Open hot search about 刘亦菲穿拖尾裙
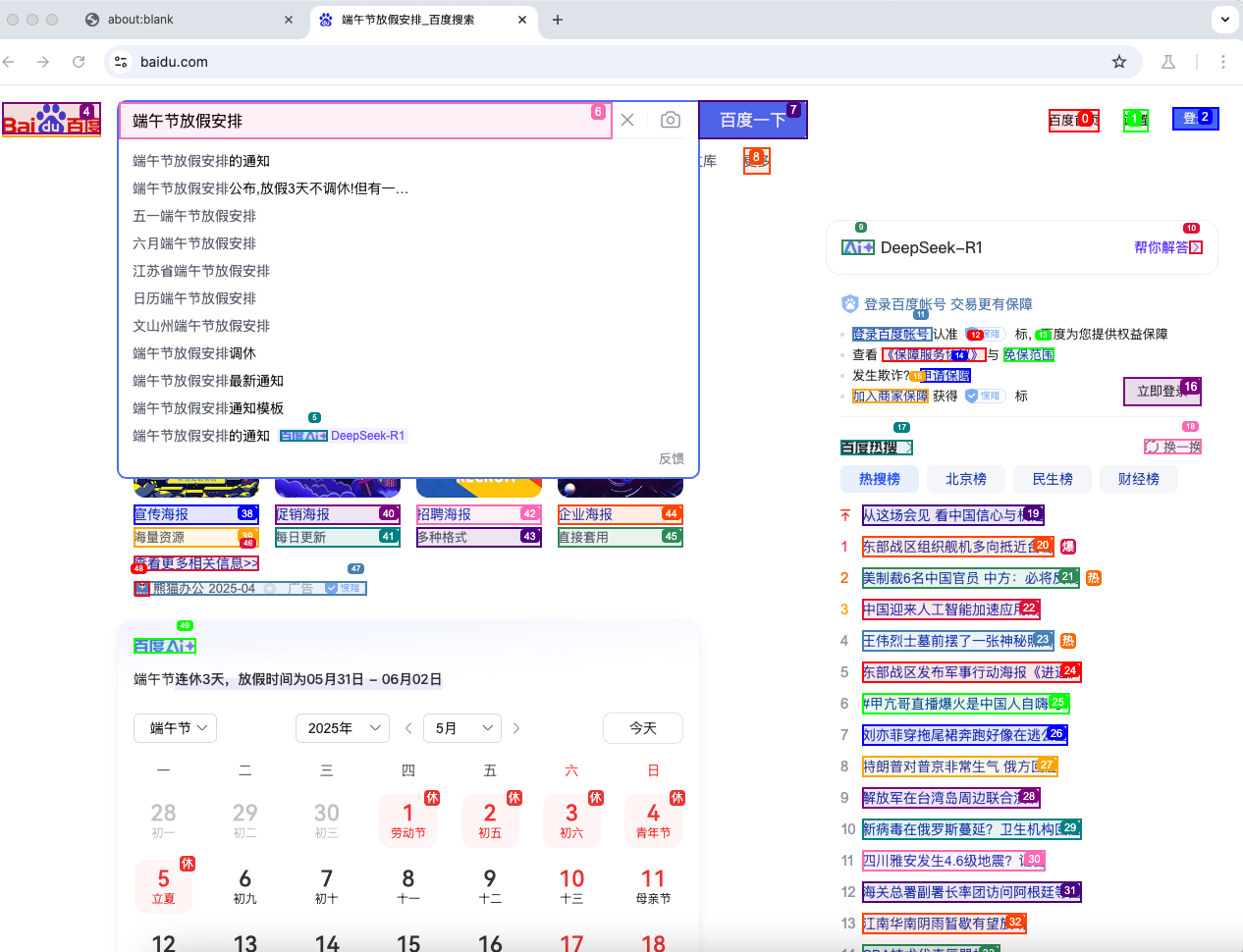 964,734
